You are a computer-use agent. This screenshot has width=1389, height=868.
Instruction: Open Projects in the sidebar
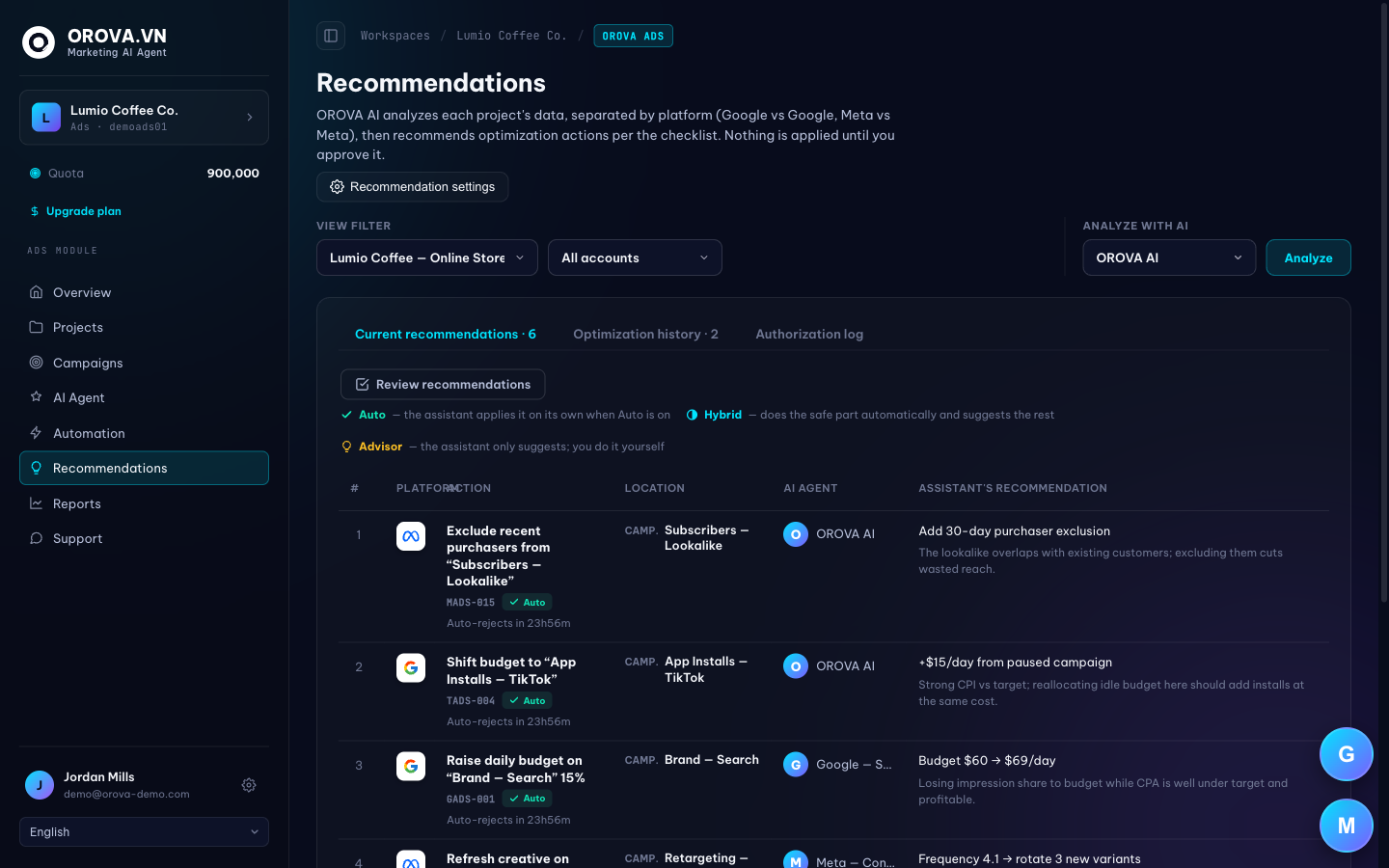pos(144,328)
